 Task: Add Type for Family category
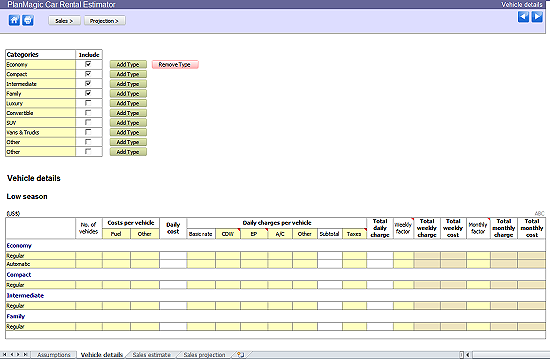[128, 94]
